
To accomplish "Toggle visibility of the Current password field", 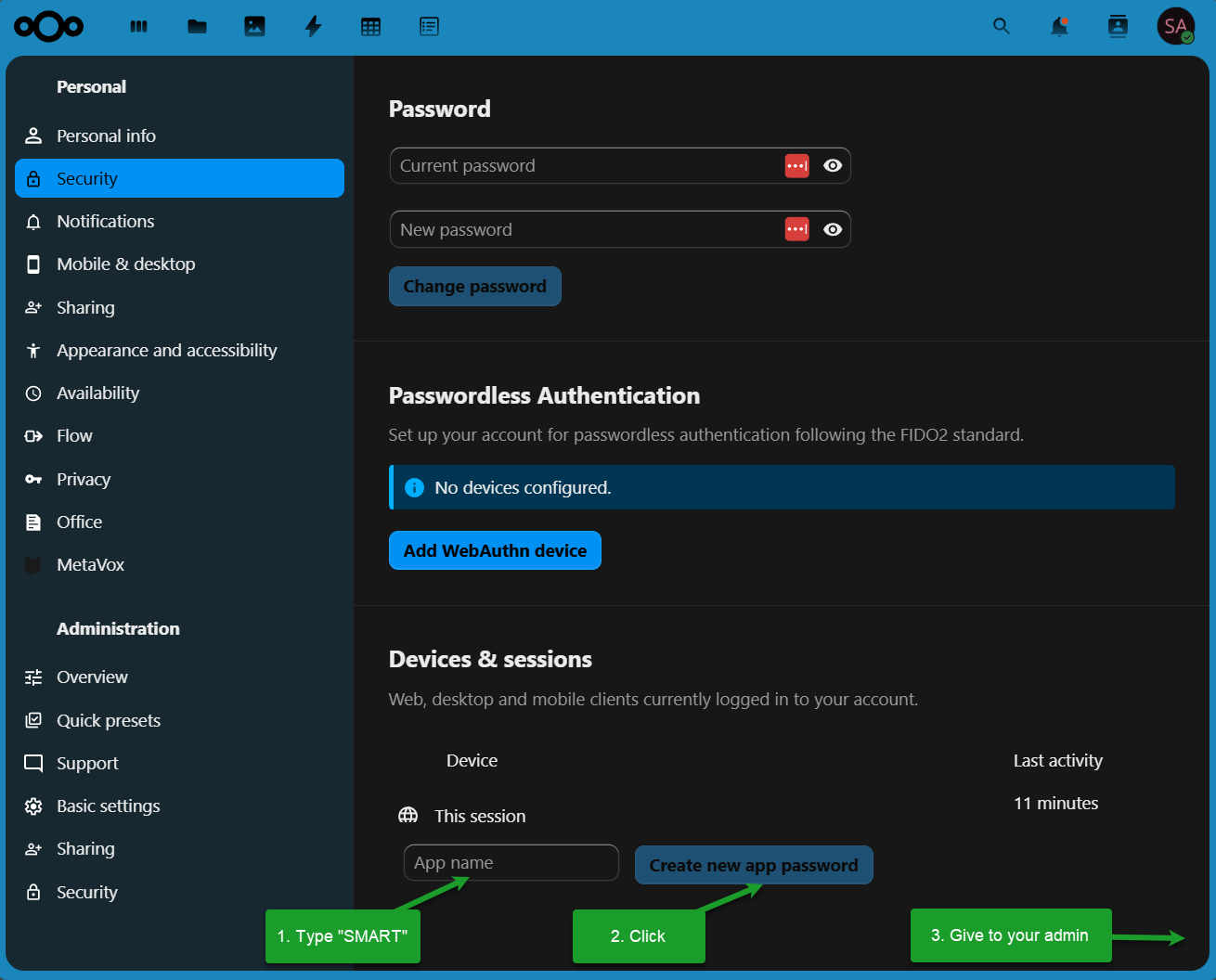I will [x=833, y=165].
